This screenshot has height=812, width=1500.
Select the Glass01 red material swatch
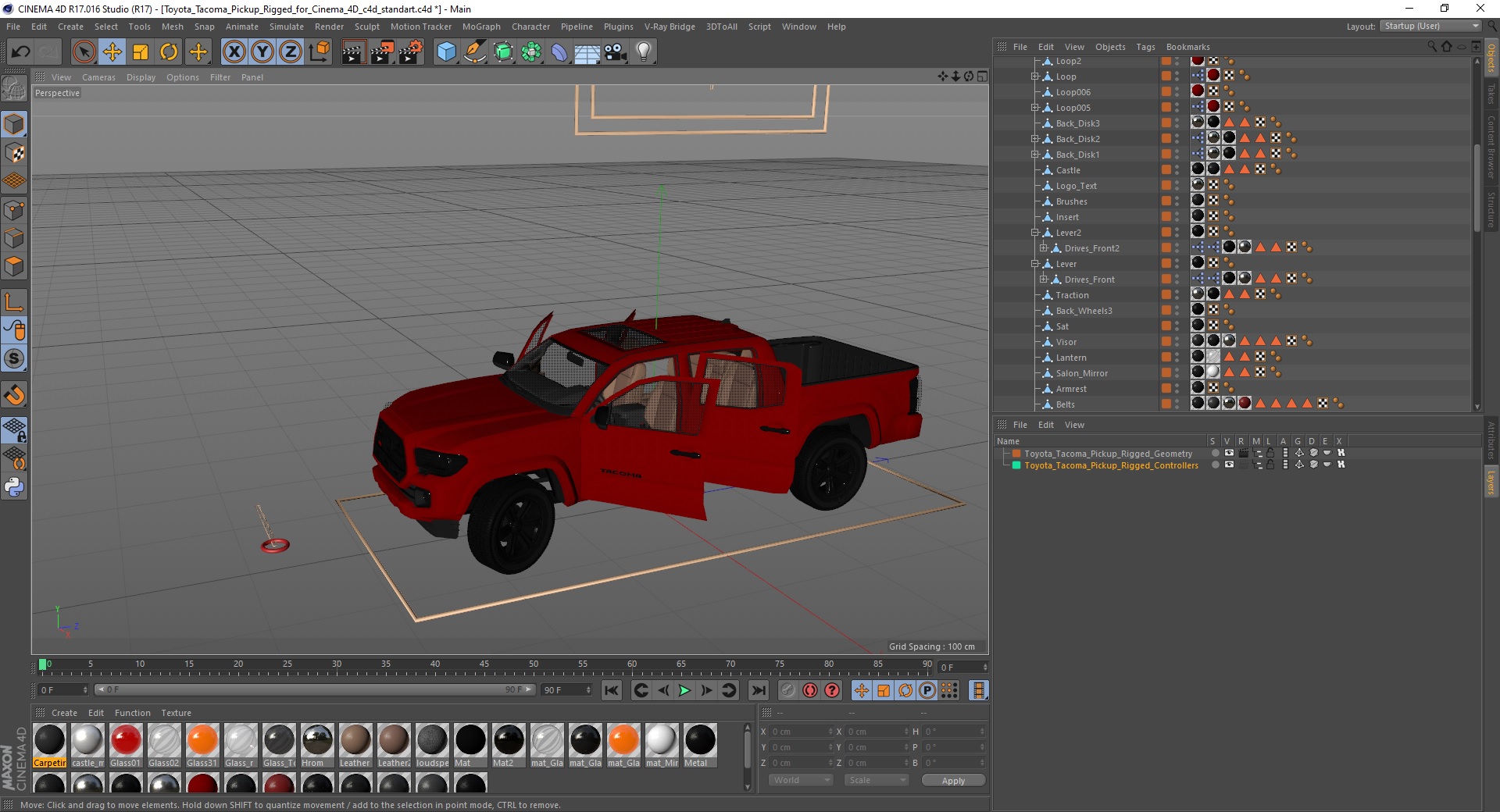pyautogui.click(x=125, y=746)
